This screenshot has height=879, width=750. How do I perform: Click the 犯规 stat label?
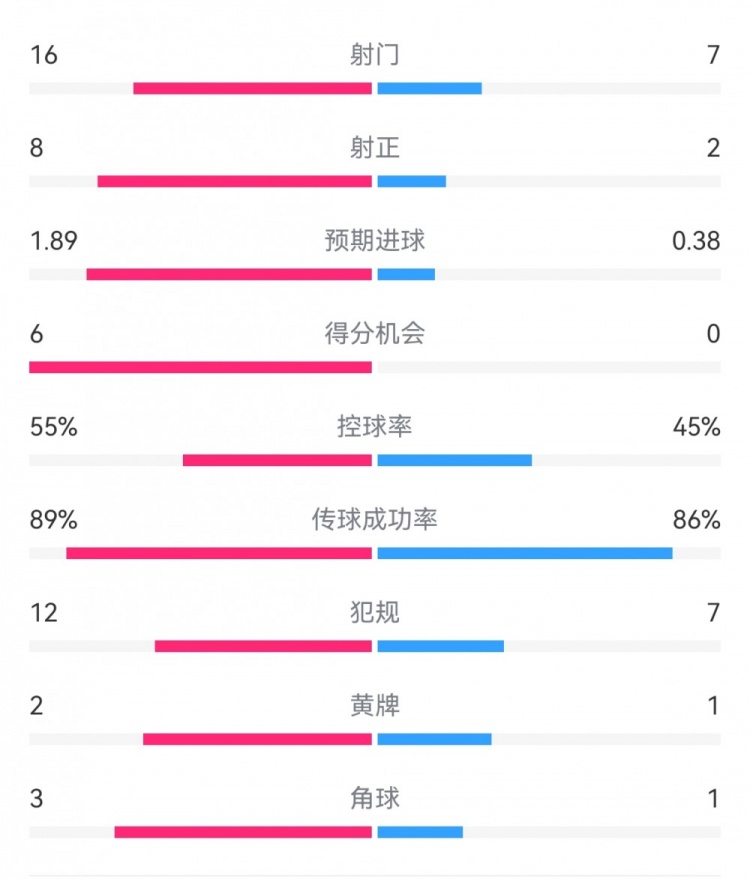pyautogui.click(x=375, y=613)
